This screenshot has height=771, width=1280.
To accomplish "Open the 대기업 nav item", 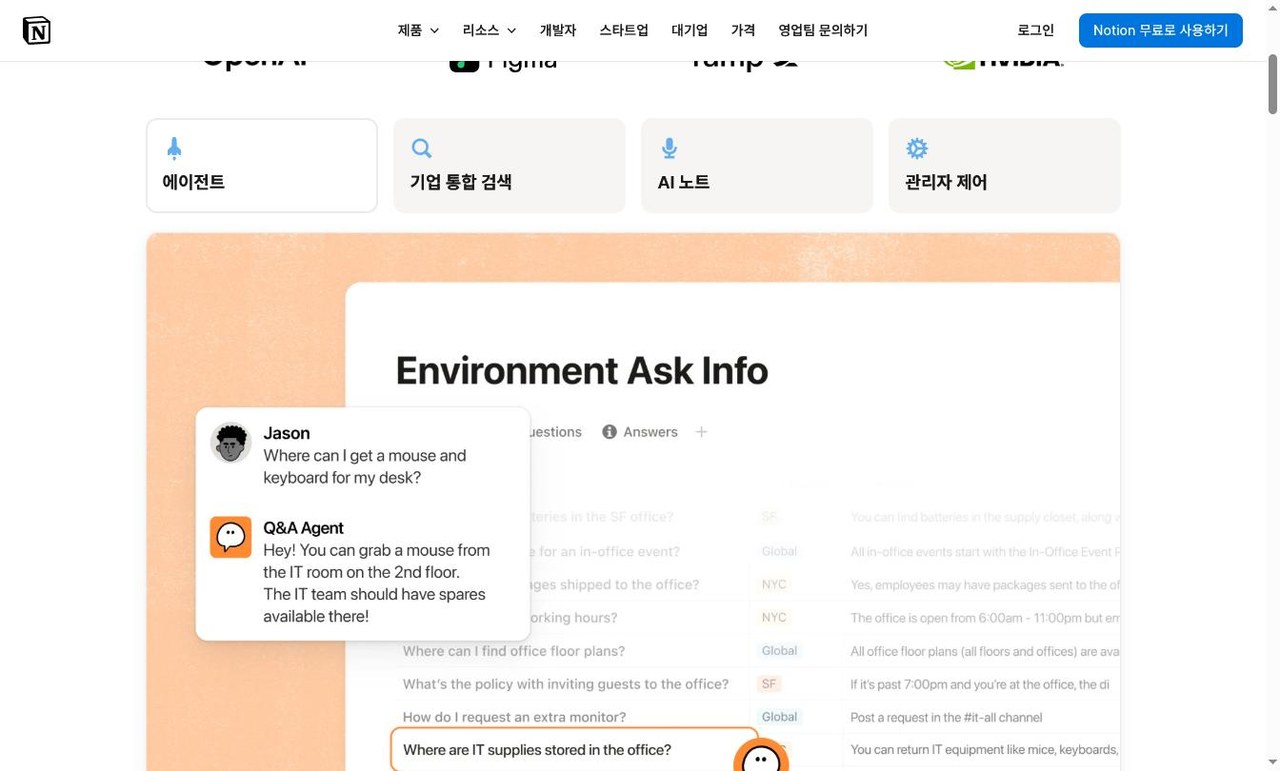I will [690, 30].
